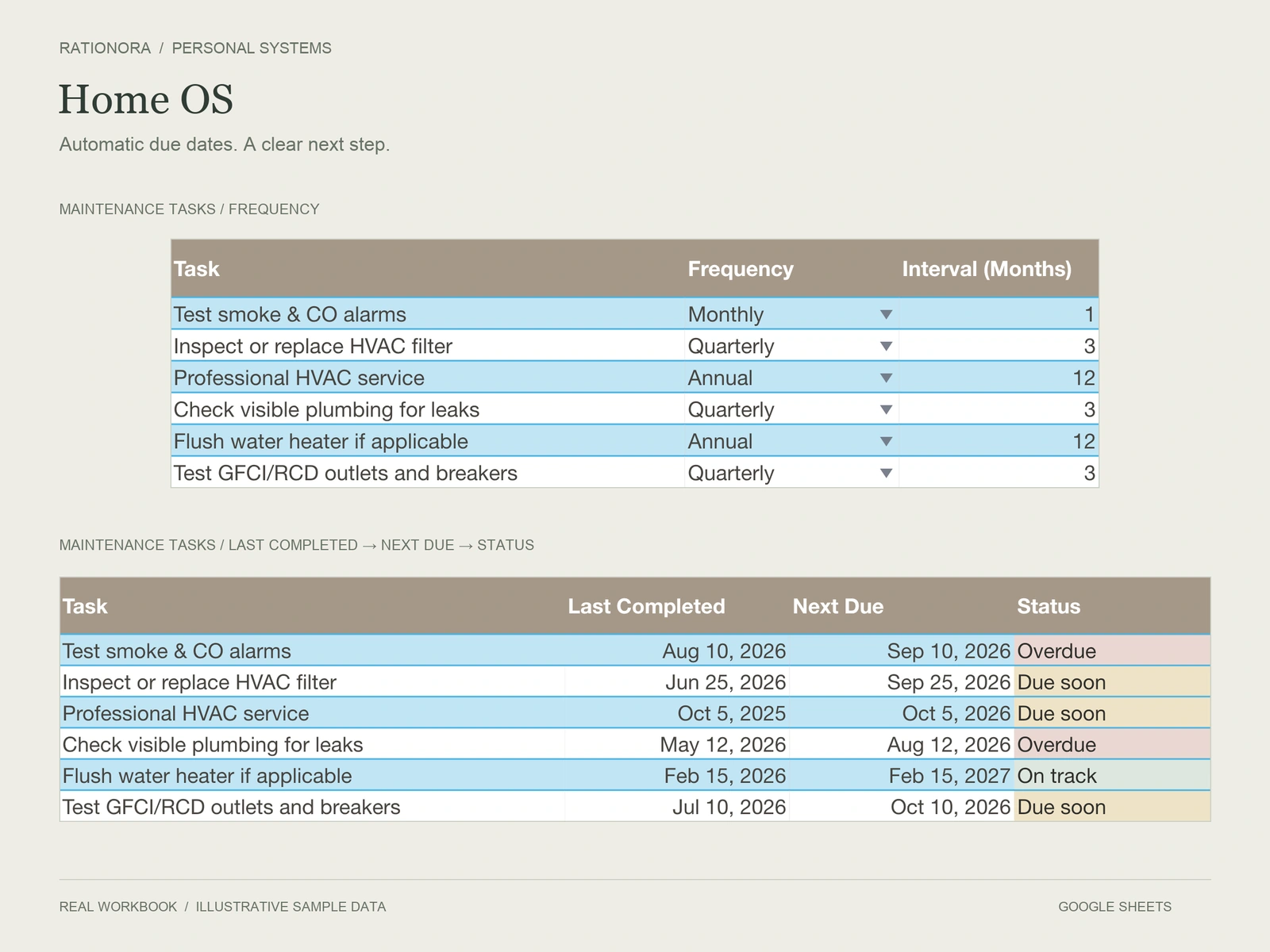1270x952 pixels.
Task: Select 'Flush water heater if applicable' in frequency table
Action: (x=428, y=441)
